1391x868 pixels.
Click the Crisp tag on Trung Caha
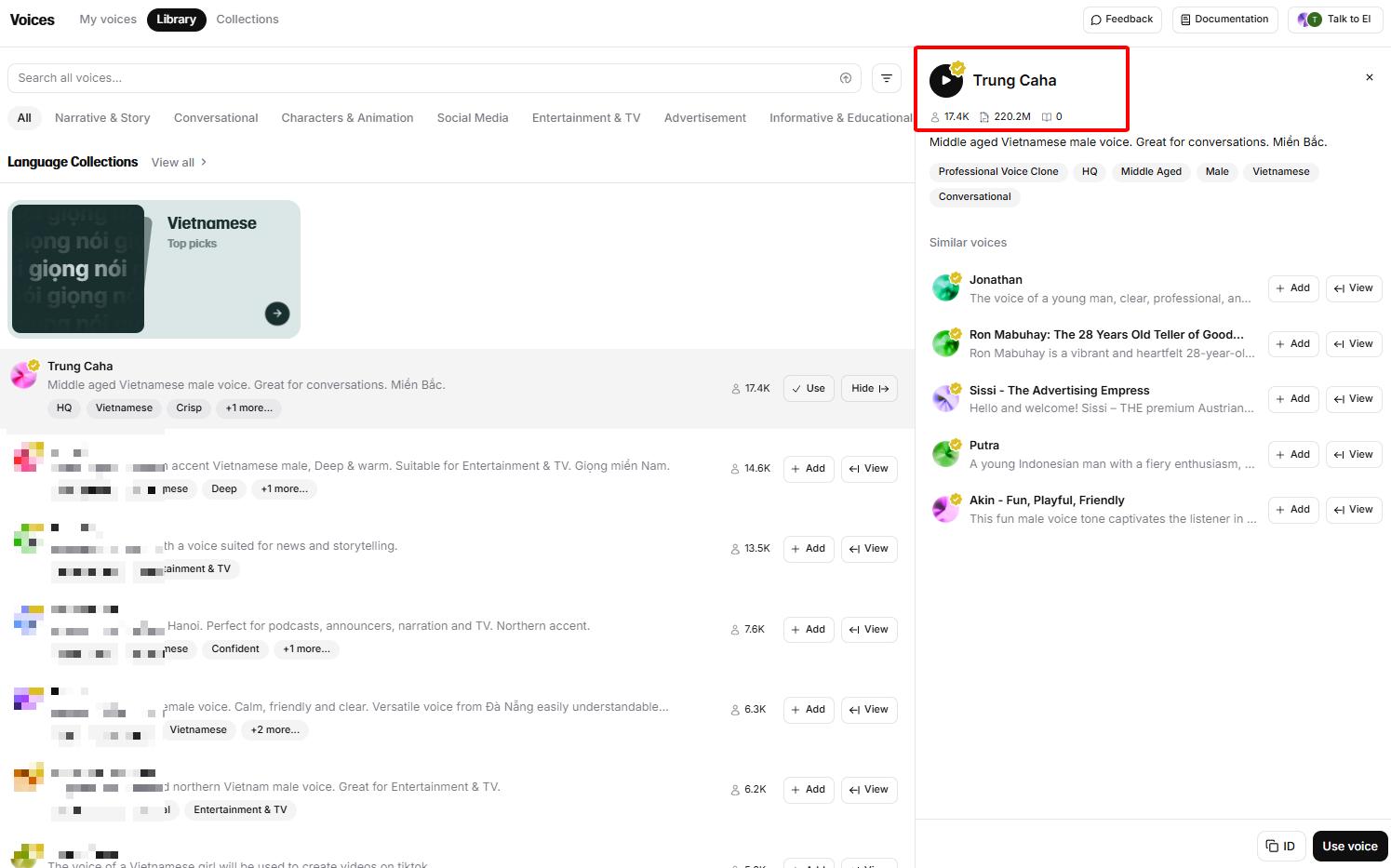click(189, 408)
